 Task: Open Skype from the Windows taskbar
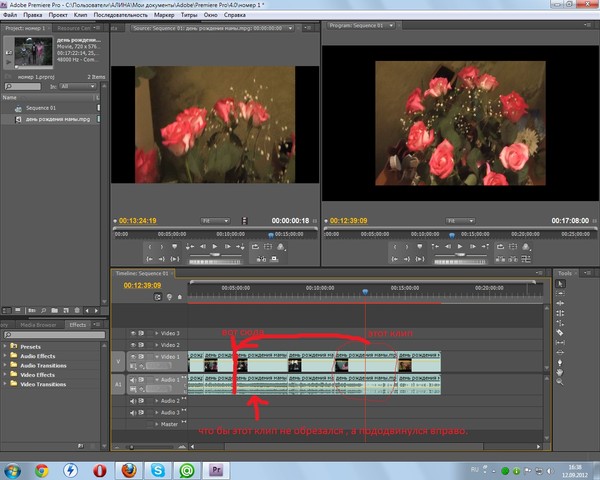158,469
